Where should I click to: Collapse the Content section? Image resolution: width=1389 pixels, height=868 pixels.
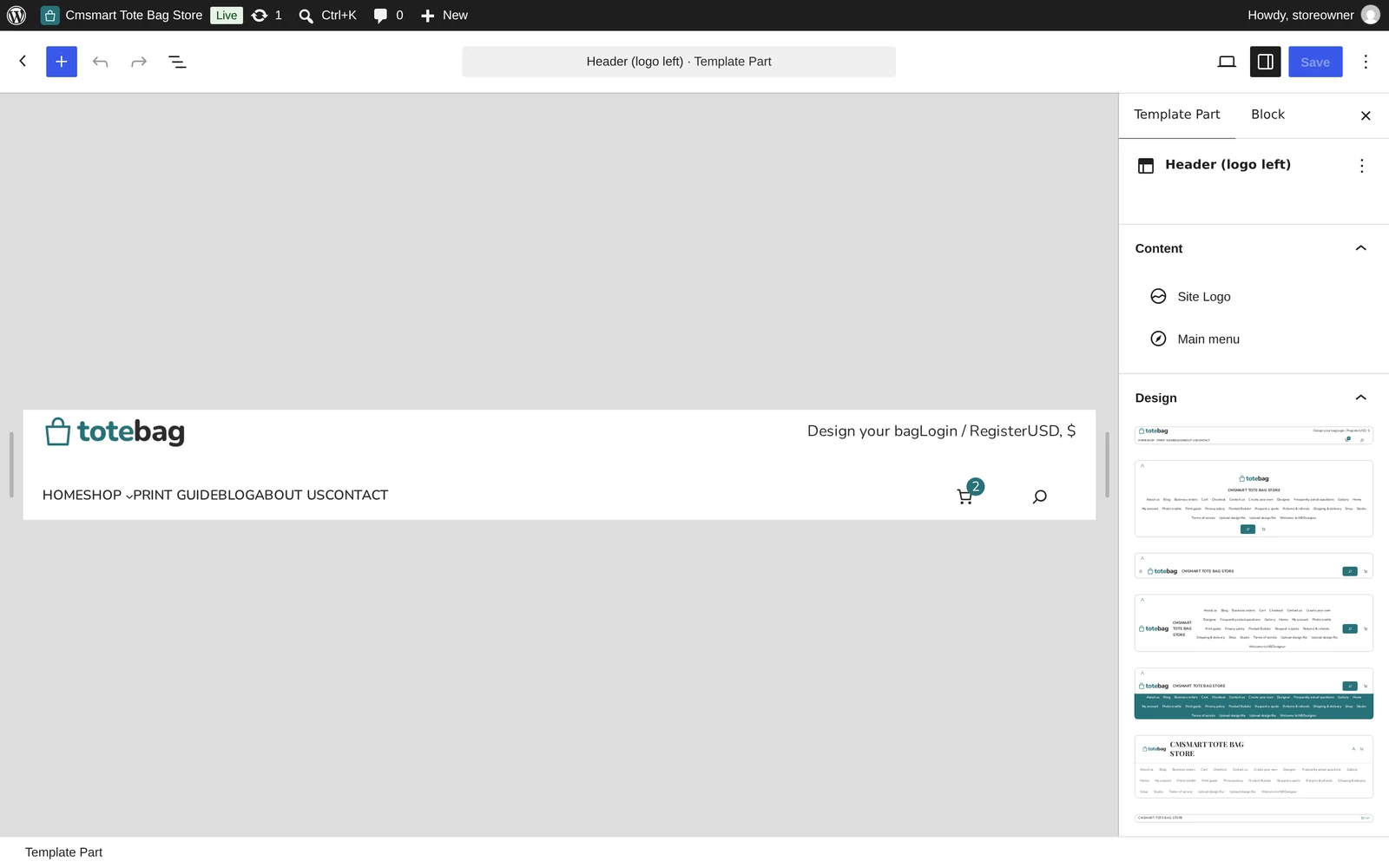click(x=1360, y=248)
